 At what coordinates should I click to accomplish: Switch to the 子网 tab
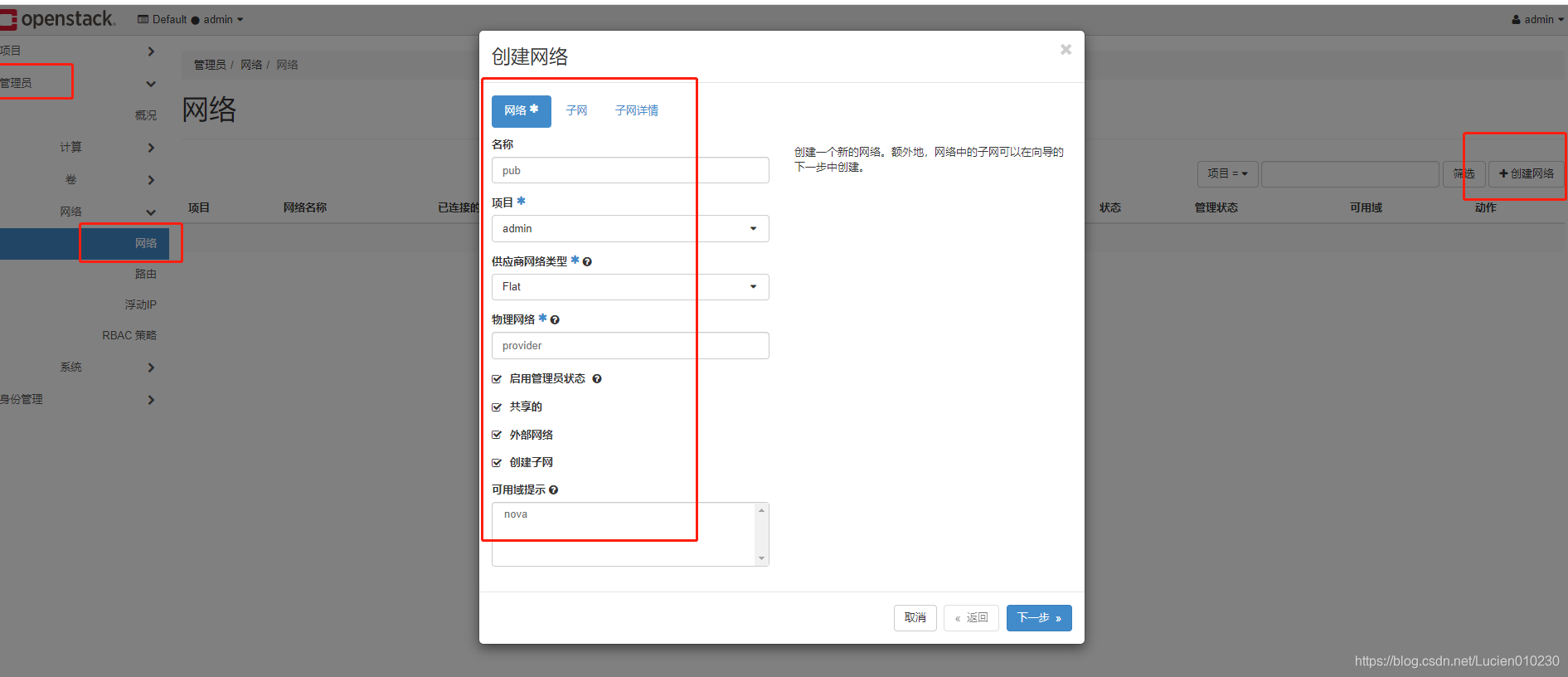click(x=576, y=111)
